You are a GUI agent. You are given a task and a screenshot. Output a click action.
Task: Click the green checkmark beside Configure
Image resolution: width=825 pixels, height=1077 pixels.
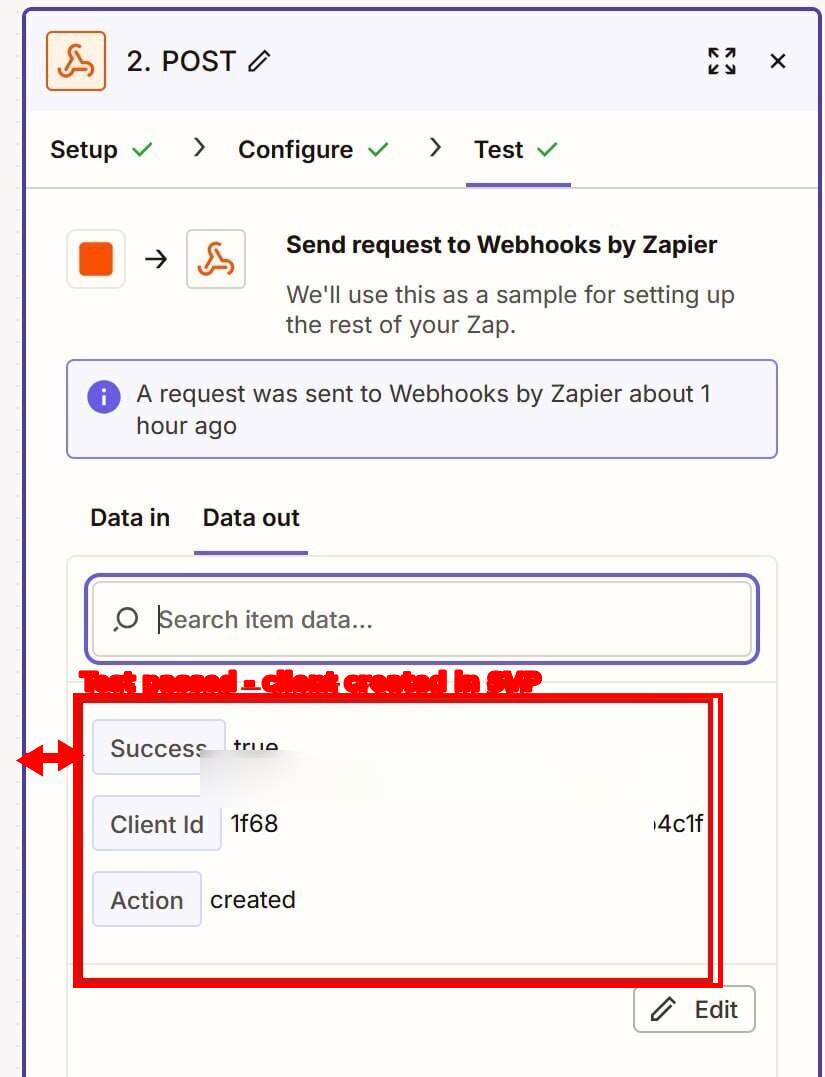(x=380, y=149)
